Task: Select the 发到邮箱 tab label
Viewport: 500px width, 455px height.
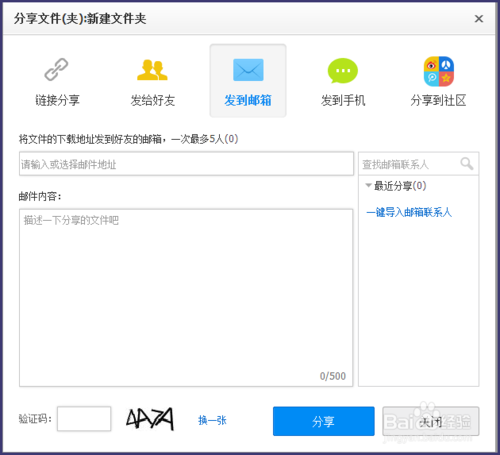Action: coord(248,100)
